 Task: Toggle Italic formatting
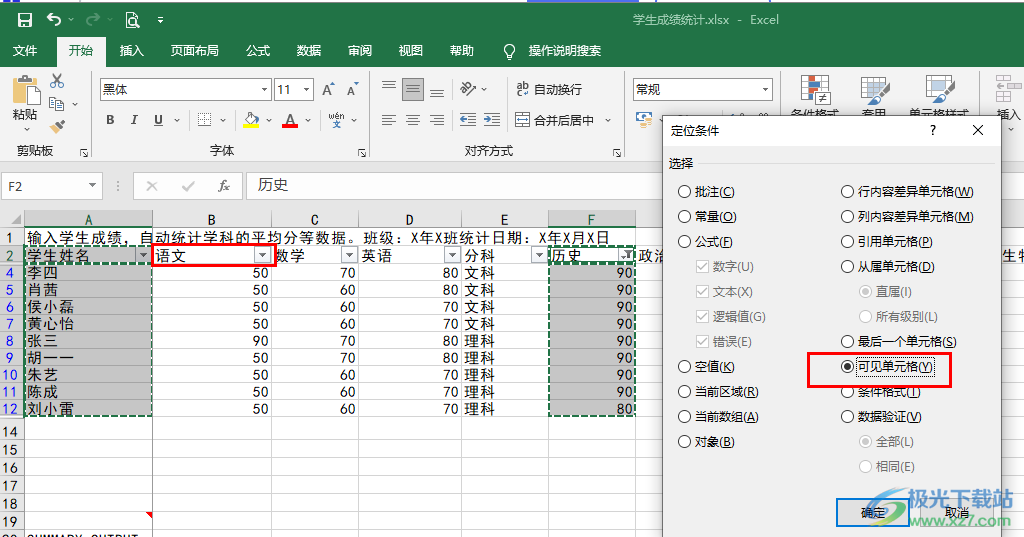click(x=134, y=120)
